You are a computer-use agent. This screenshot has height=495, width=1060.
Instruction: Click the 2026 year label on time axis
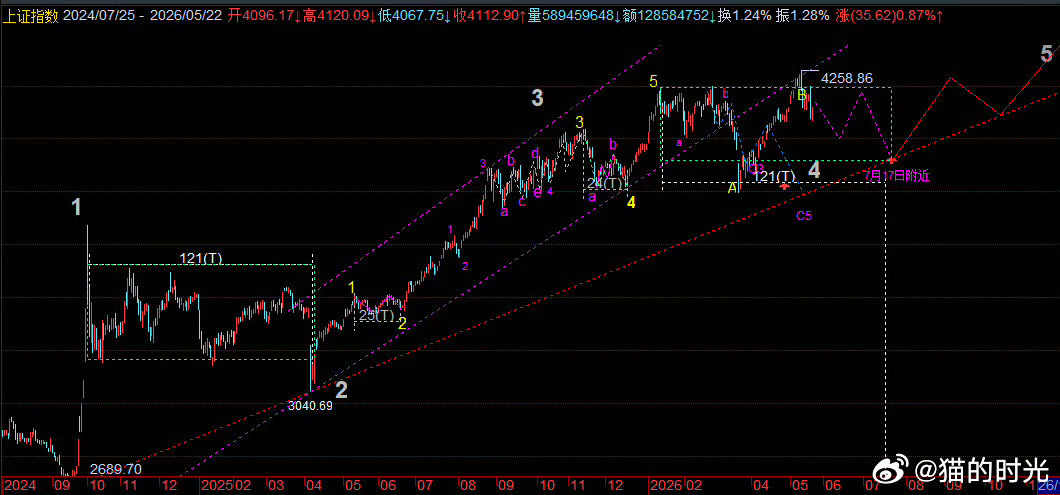666,486
